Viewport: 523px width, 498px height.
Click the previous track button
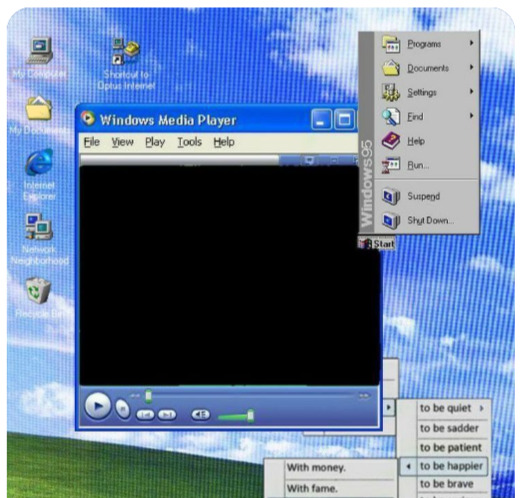pos(145,415)
